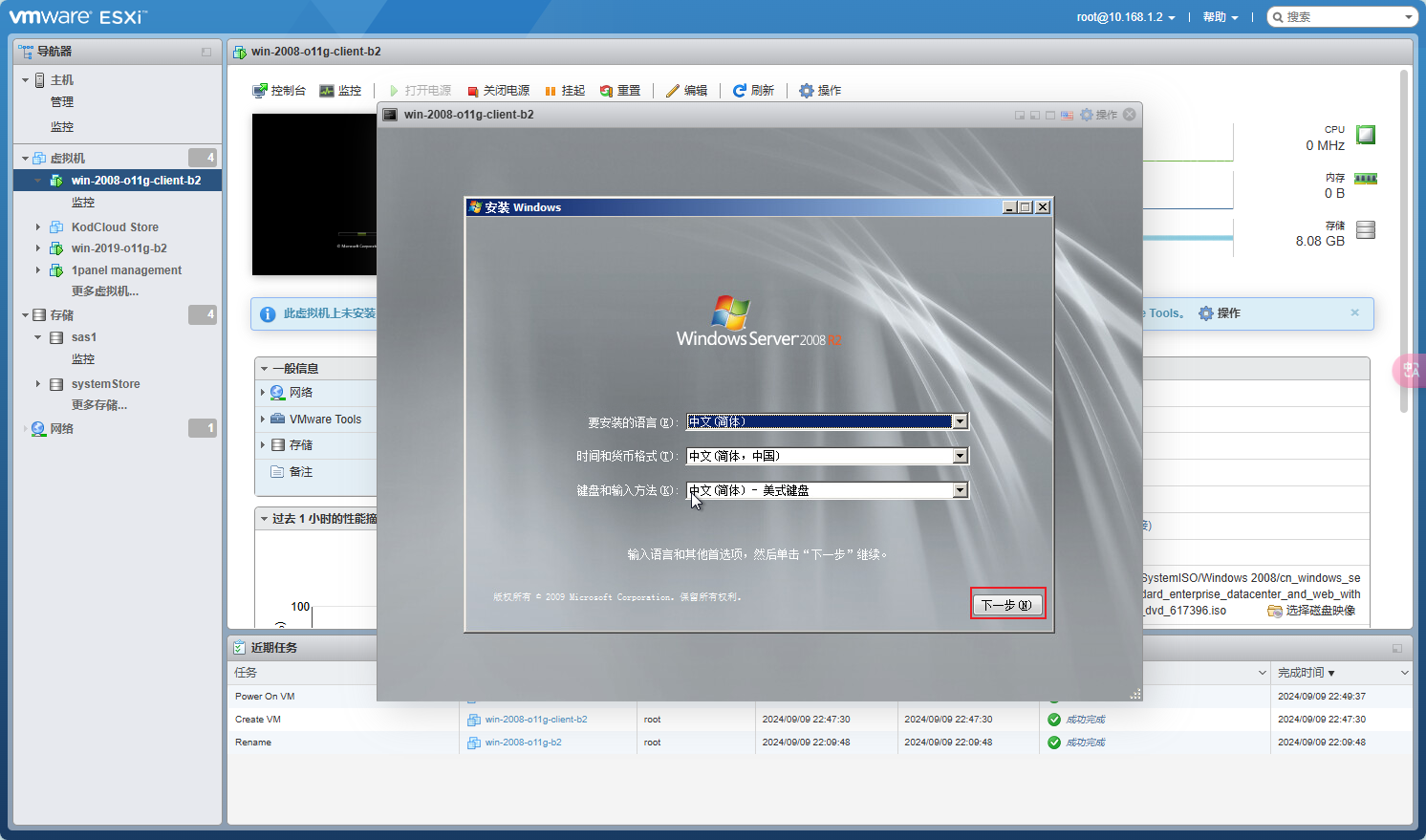Click the 监控 monitor button in the VM toolbar
Screen dimensions: 1426x840
340,91
